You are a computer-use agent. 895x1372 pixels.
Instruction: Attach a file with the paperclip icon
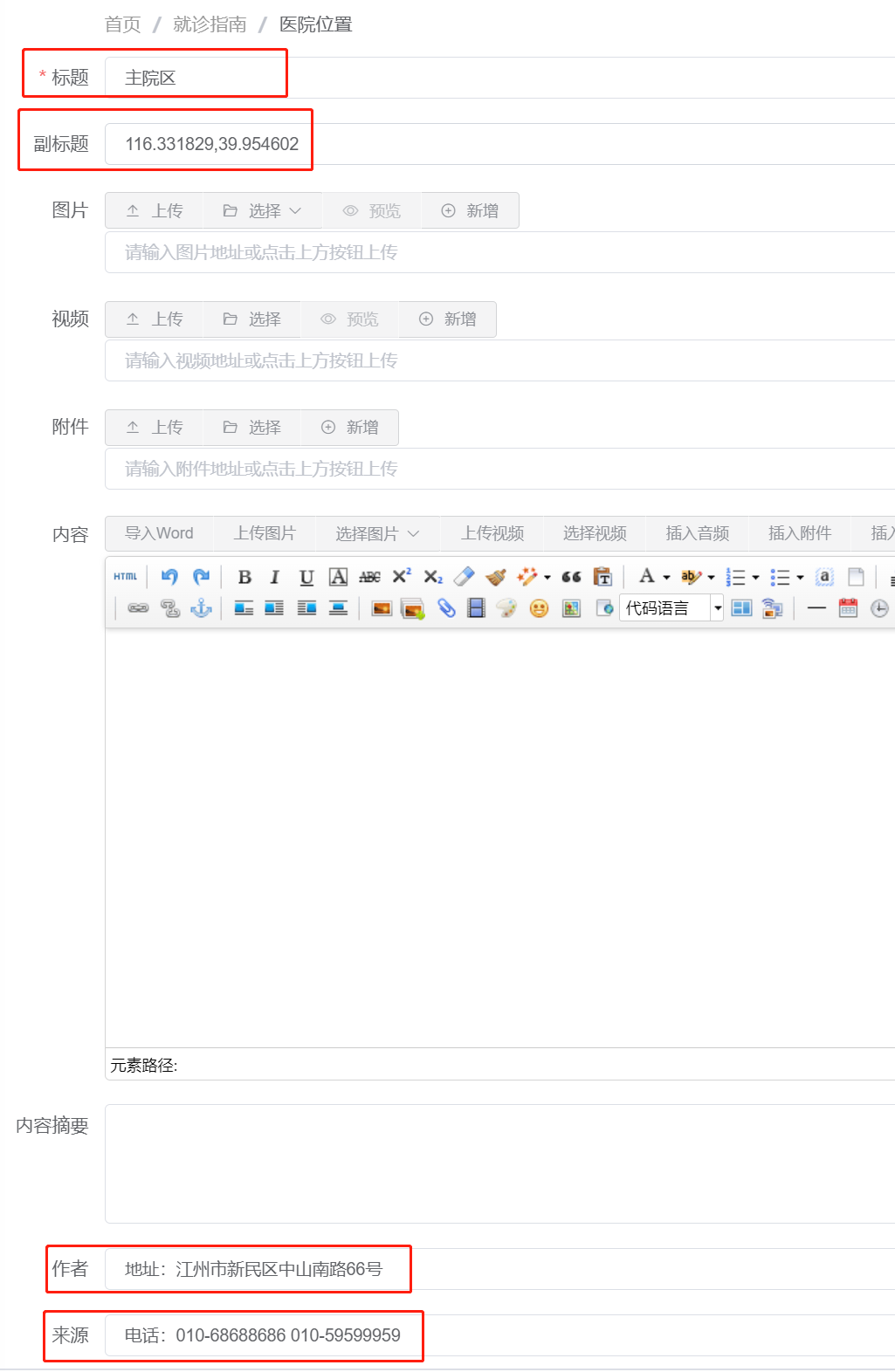446,608
